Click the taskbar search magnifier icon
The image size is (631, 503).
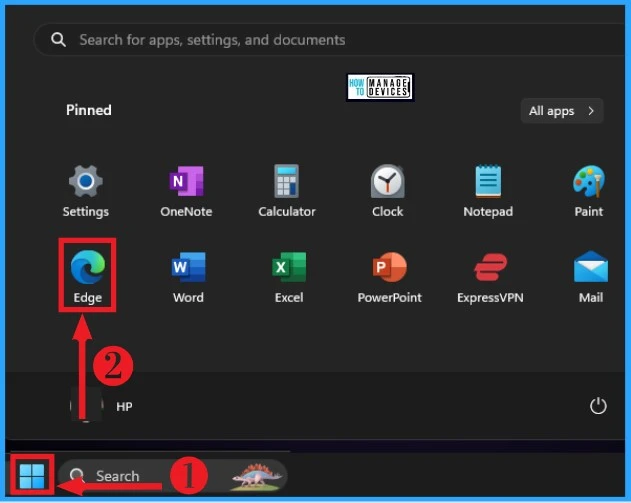(76, 475)
